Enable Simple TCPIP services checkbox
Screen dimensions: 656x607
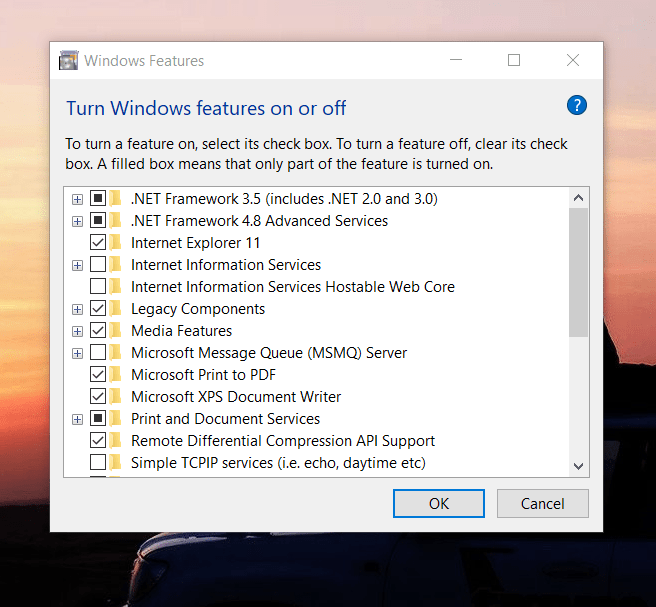98,463
